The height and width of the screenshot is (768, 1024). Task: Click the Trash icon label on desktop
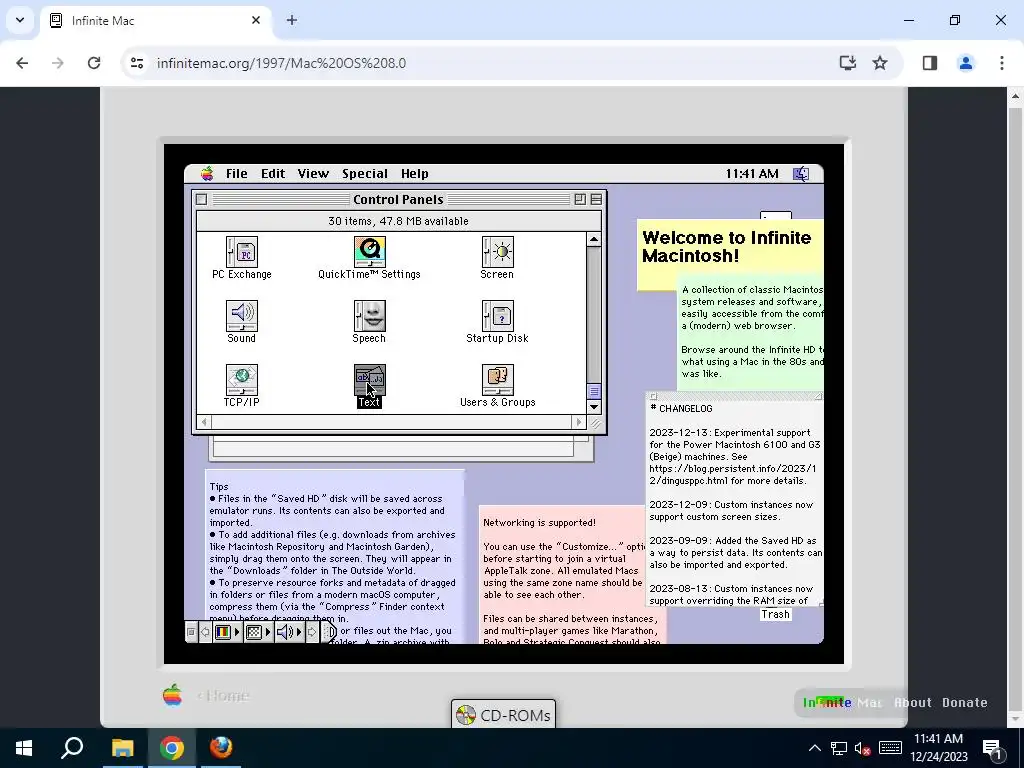pyautogui.click(x=775, y=615)
